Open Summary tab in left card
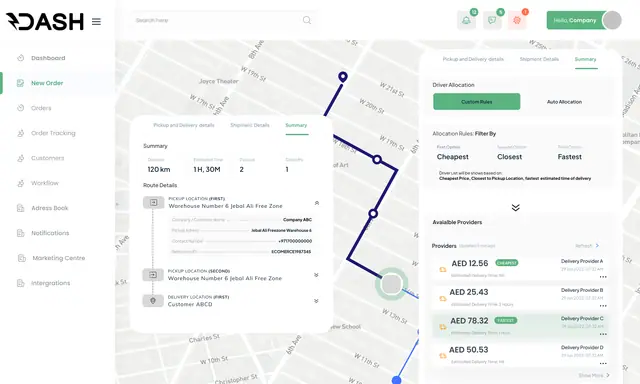 click(296, 125)
